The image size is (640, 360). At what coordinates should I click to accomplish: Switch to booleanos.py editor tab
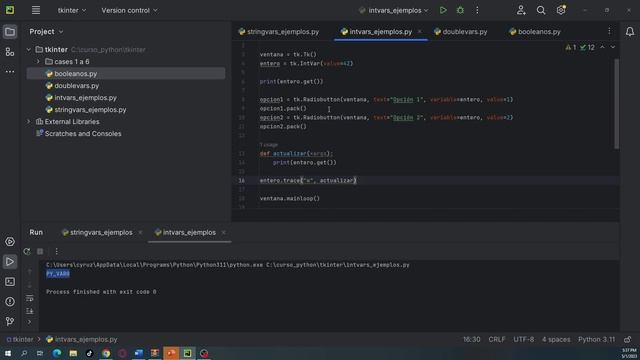[x=535, y=31]
